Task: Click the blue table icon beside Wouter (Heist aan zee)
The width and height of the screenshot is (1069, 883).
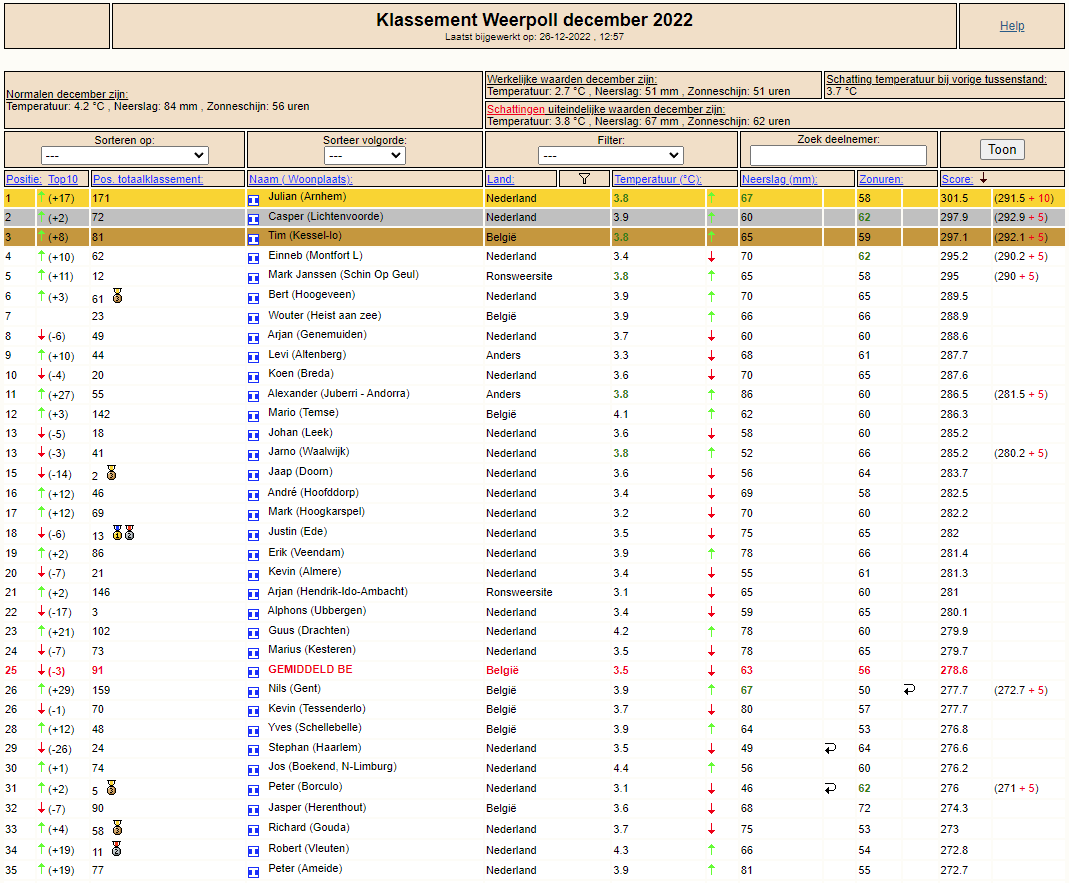Action: pos(254,318)
